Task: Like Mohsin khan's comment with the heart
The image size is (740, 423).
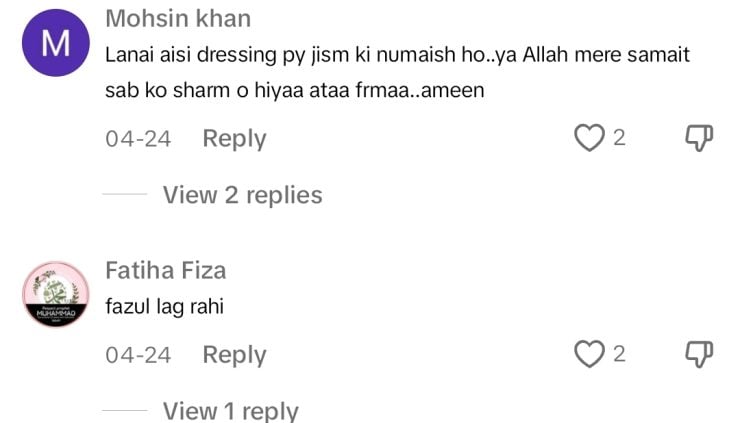Action: 589,138
